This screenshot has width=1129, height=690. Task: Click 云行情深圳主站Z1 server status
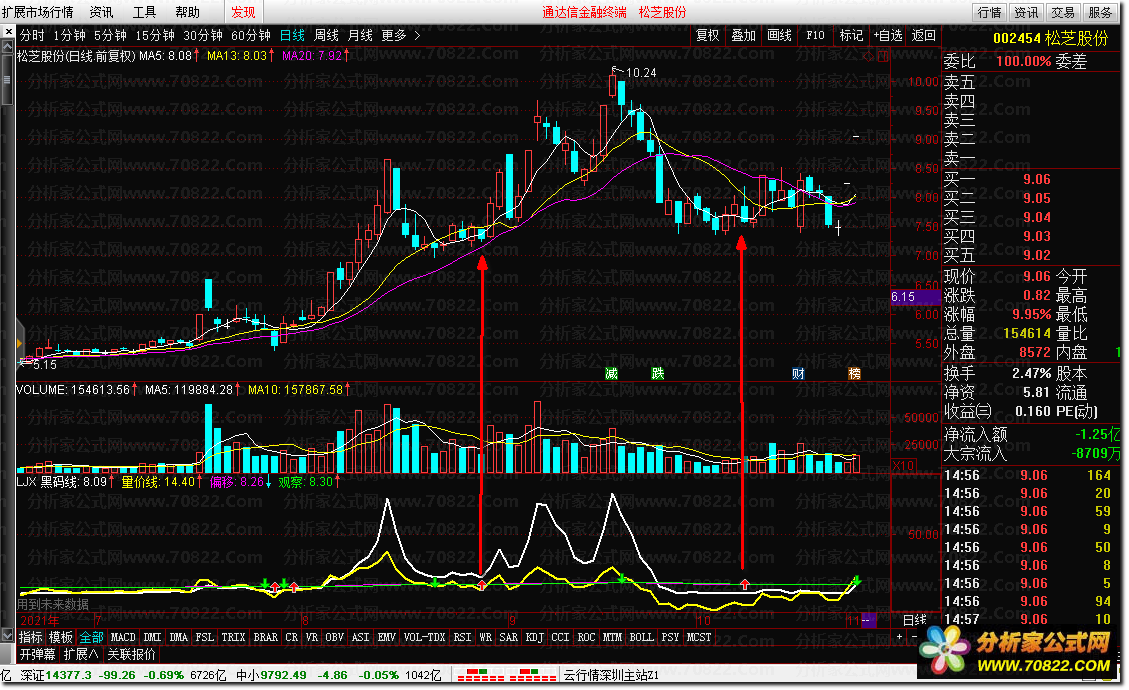(x=611, y=676)
